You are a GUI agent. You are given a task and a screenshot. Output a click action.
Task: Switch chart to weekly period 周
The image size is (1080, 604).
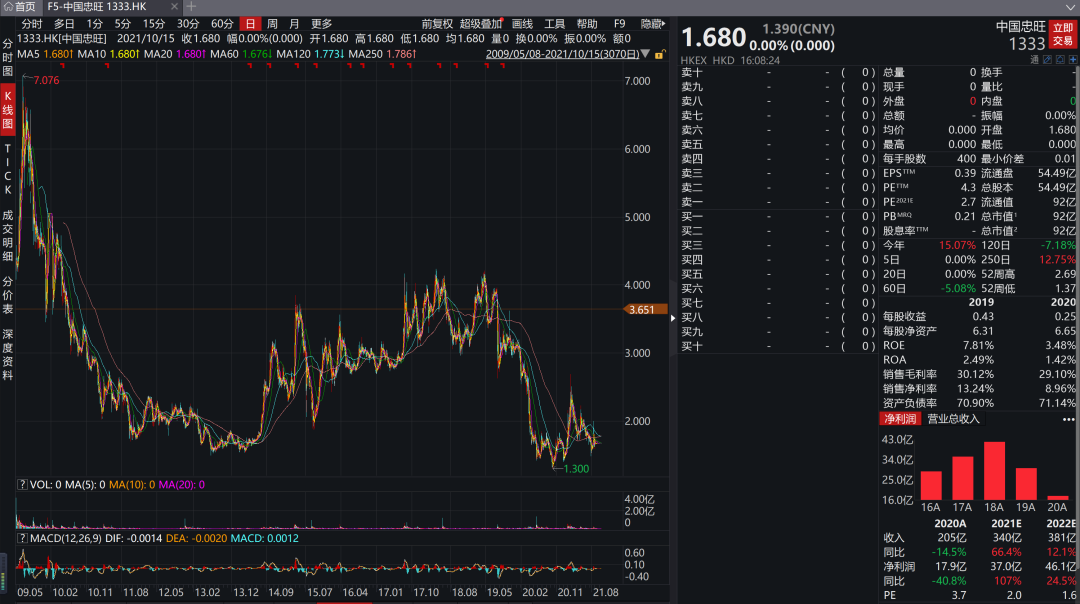(x=272, y=23)
